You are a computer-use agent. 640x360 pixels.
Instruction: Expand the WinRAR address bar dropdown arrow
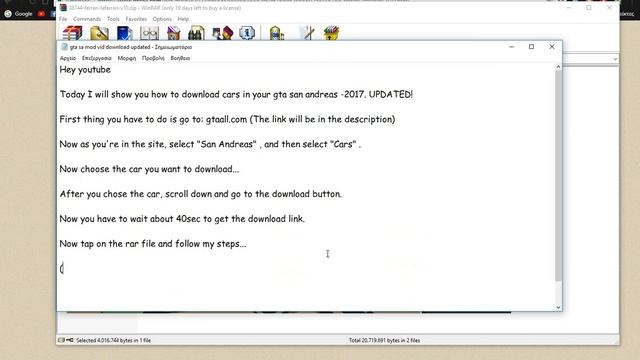click(615, 59)
